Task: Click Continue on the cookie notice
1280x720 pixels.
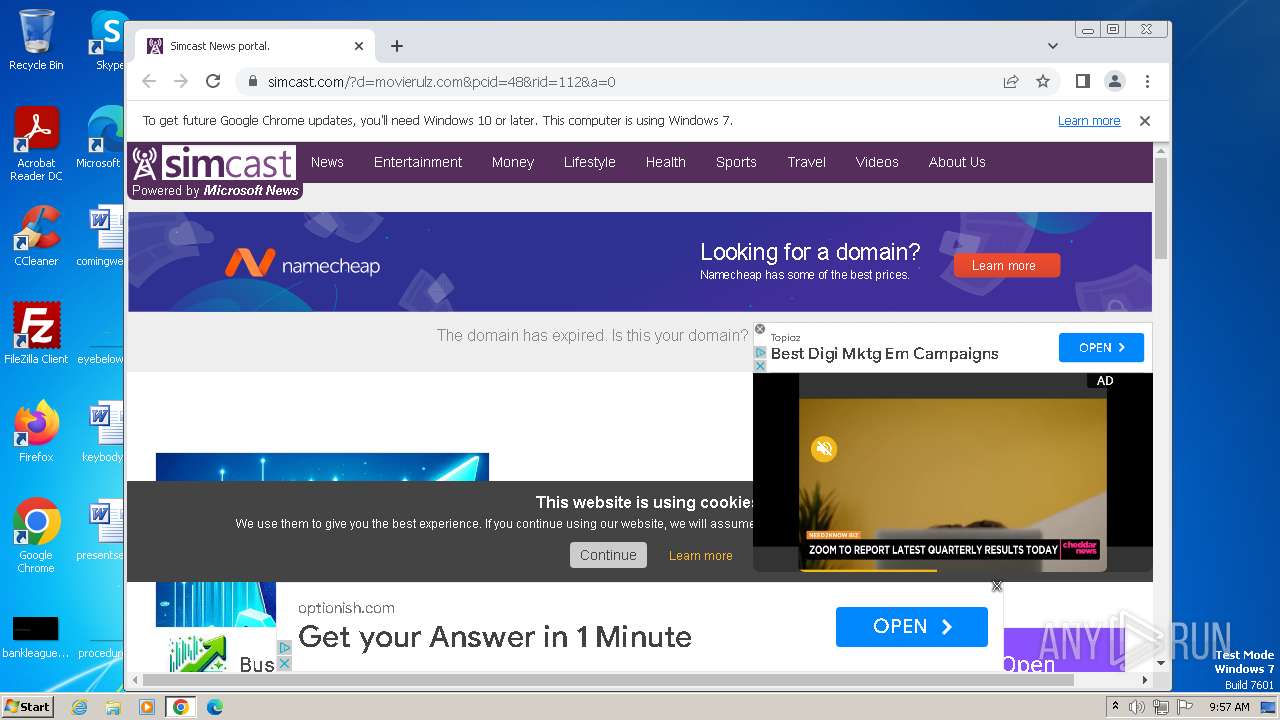Action: click(x=608, y=555)
